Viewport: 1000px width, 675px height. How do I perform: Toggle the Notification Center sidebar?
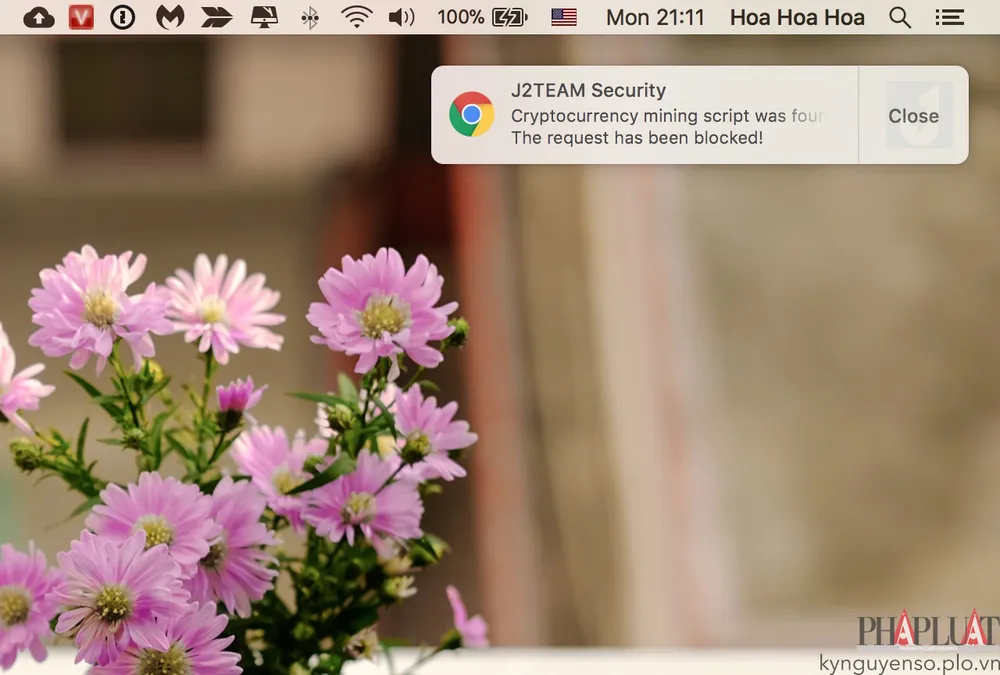pyautogui.click(x=950, y=17)
